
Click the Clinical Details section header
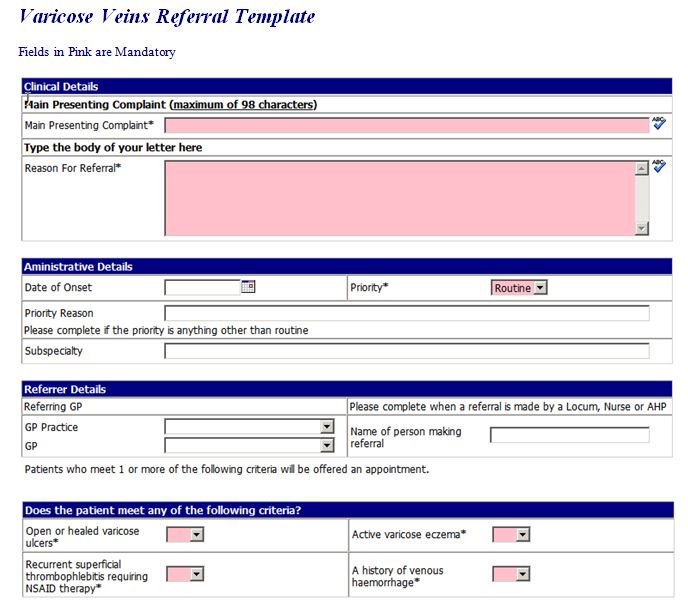[347, 86]
